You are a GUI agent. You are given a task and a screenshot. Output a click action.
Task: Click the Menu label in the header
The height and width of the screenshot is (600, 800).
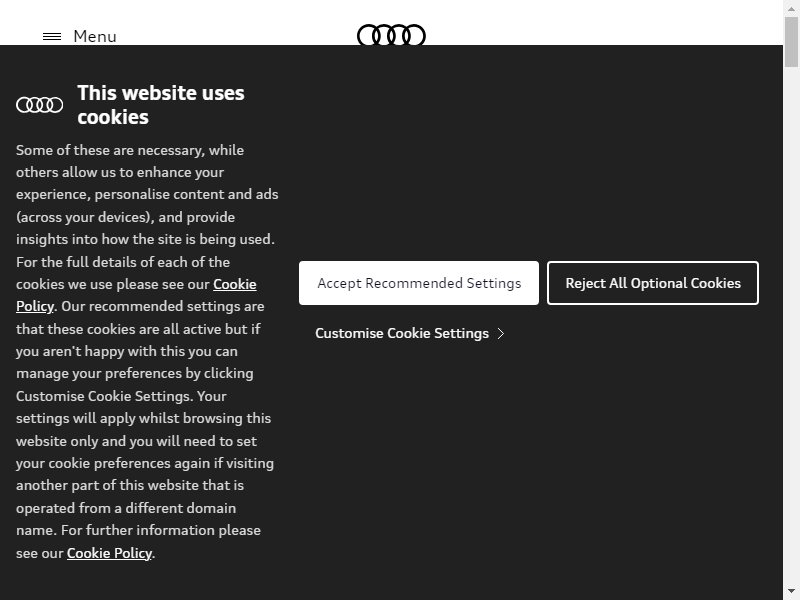(95, 37)
